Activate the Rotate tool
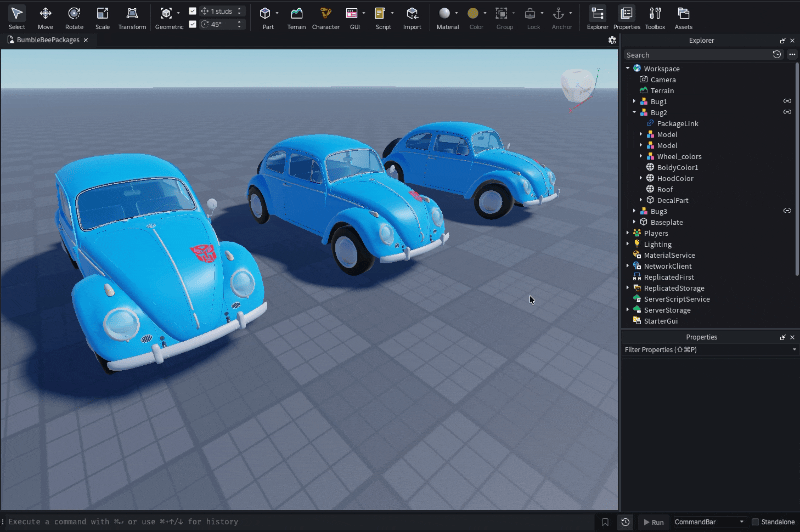 click(74, 18)
